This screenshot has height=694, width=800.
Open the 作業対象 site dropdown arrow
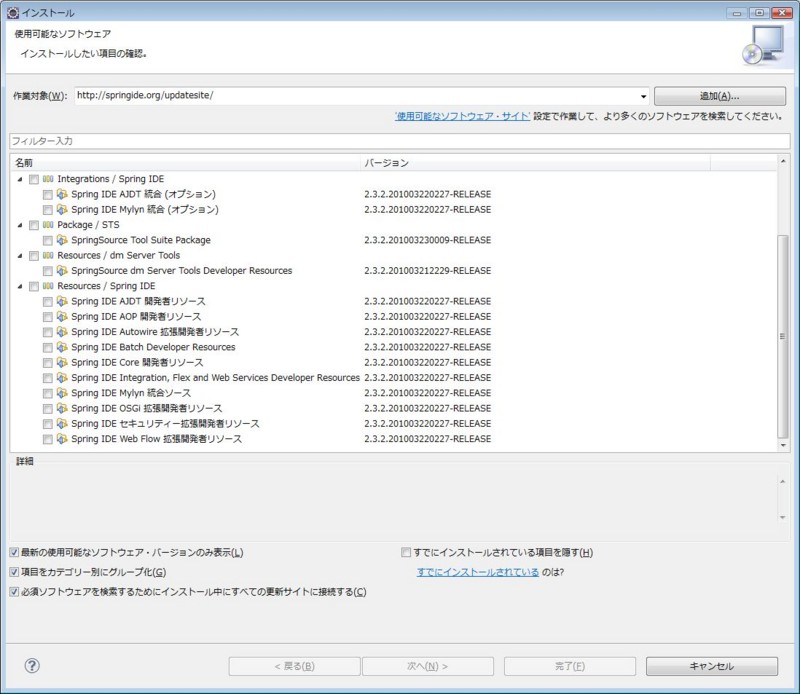643,96
